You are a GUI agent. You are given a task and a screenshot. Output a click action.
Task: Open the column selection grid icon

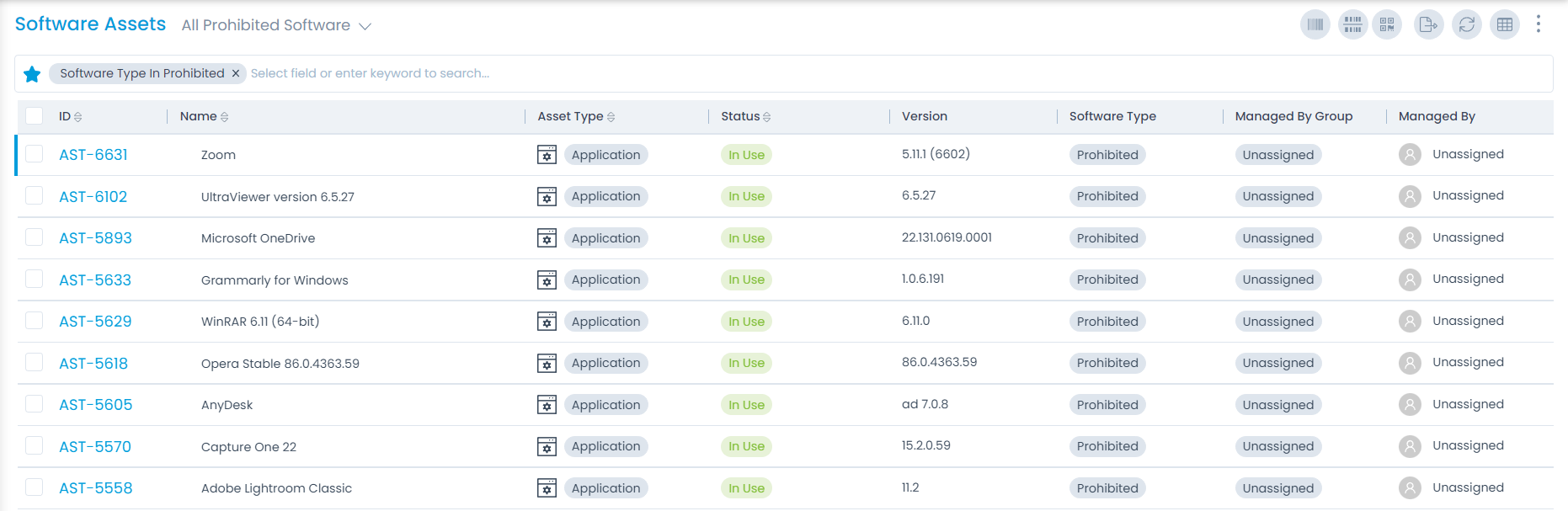1505,24
